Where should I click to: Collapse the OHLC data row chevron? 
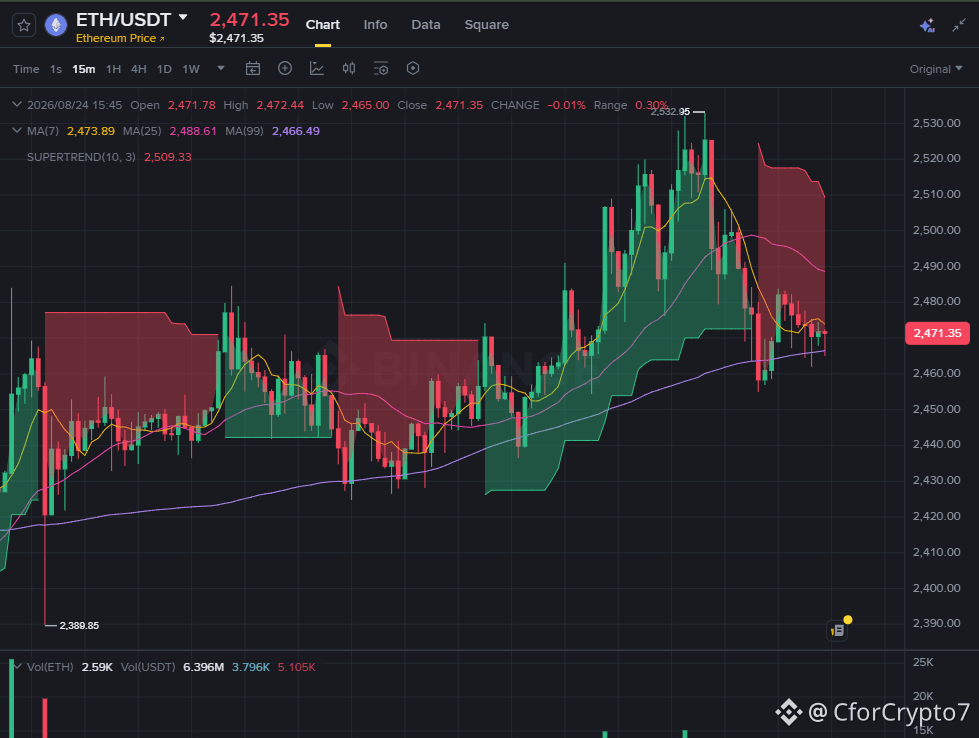(x=17, y=105)
